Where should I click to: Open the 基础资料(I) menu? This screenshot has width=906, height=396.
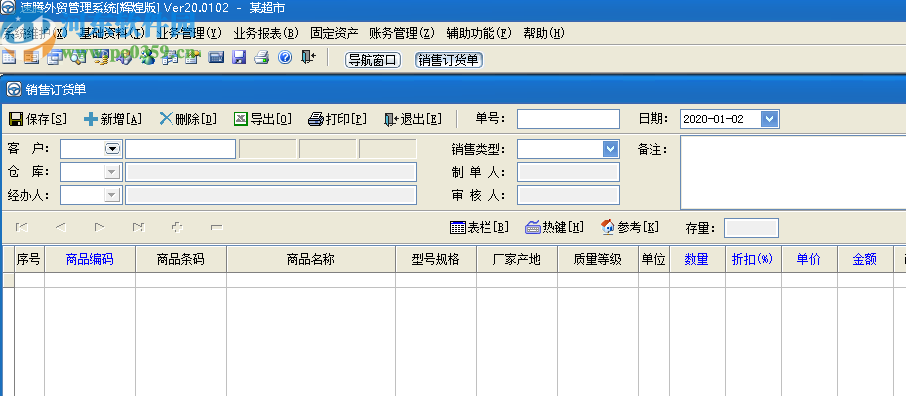[112, 34]
